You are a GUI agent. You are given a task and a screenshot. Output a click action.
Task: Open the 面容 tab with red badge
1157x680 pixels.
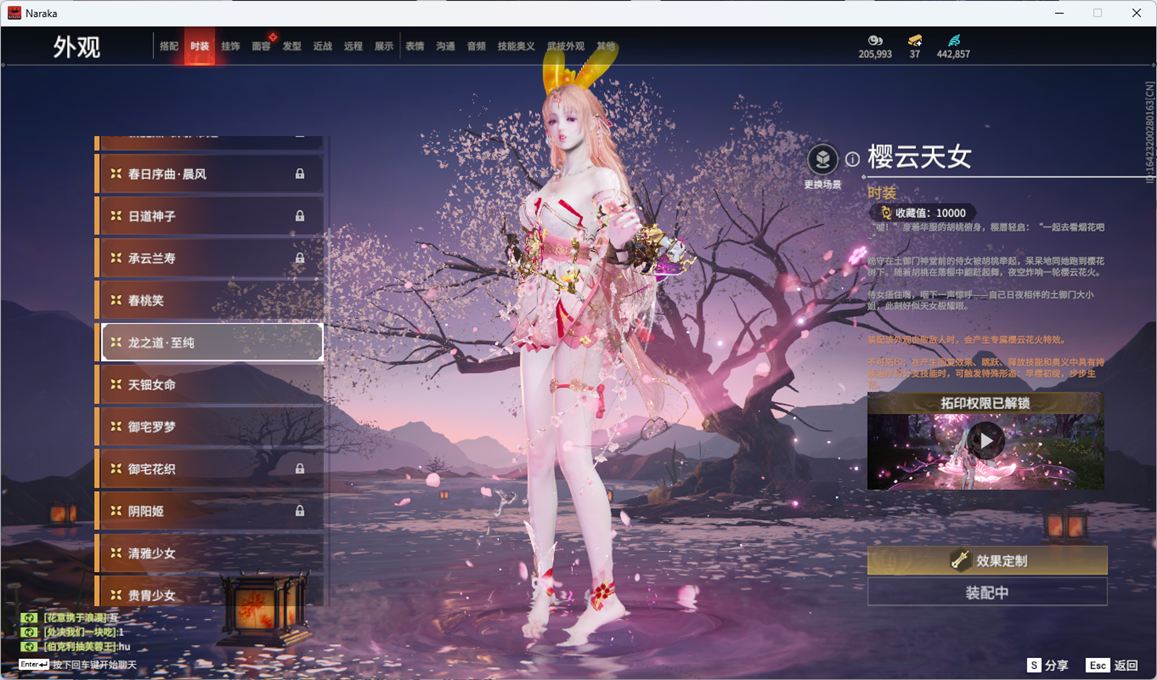[x=261, y=47]
